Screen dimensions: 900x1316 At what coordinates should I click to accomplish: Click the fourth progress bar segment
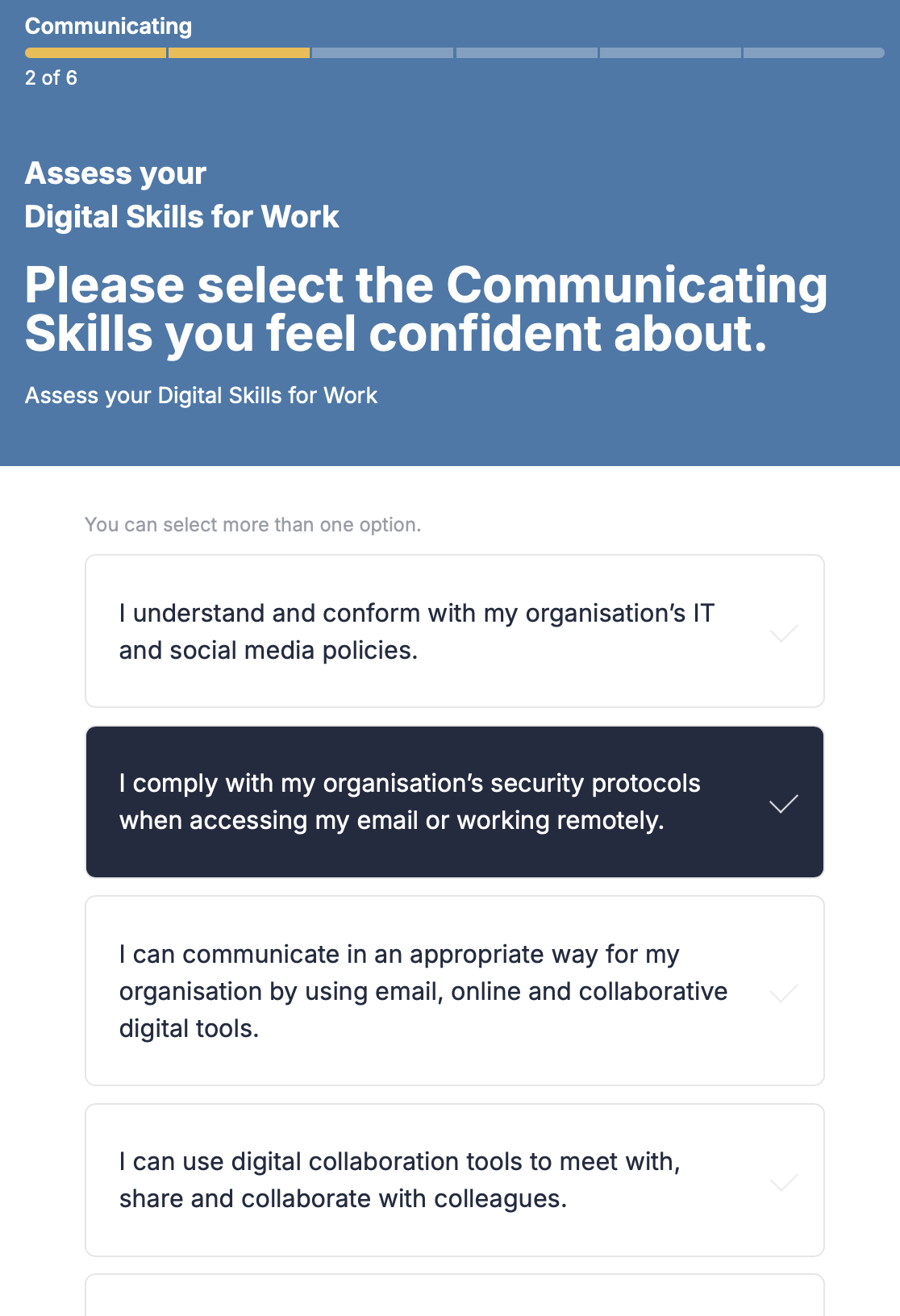(527, 53)
